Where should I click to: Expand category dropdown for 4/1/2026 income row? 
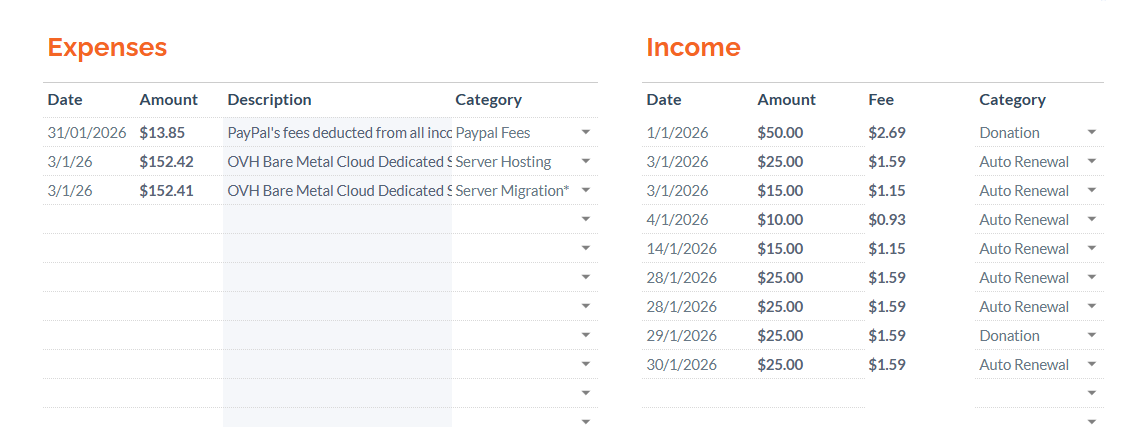[1092, 219]
